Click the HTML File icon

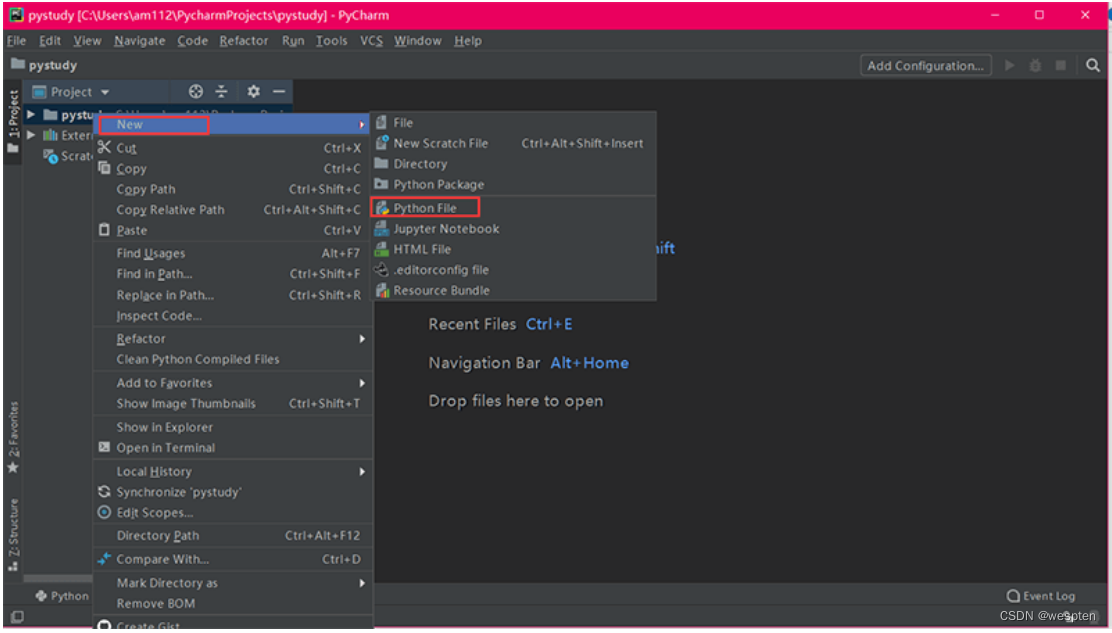[382, 249]
